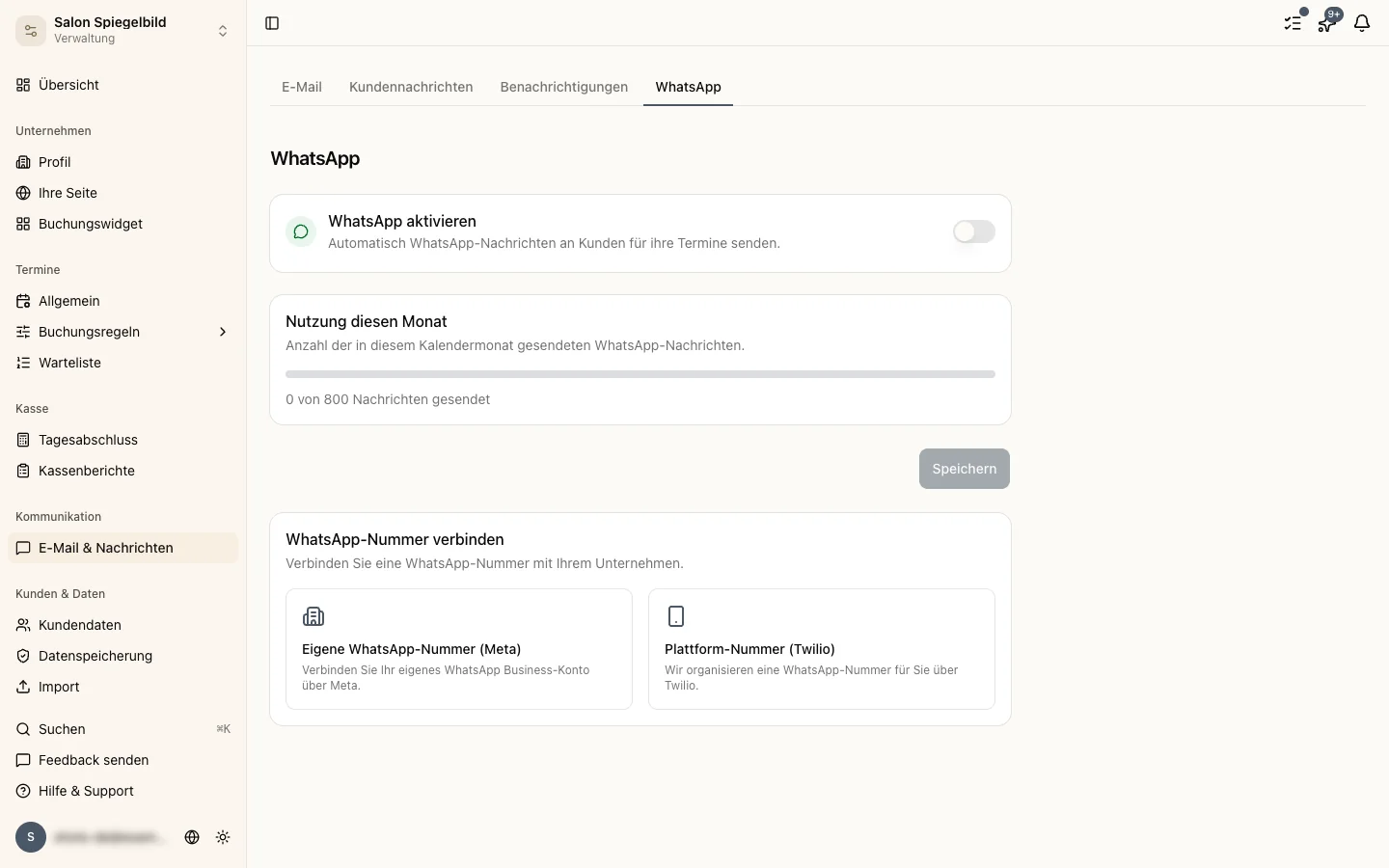This screenshot has height=868, width=1389.
Task: Click the Meta building icon in card
Action: click(313, 616)
